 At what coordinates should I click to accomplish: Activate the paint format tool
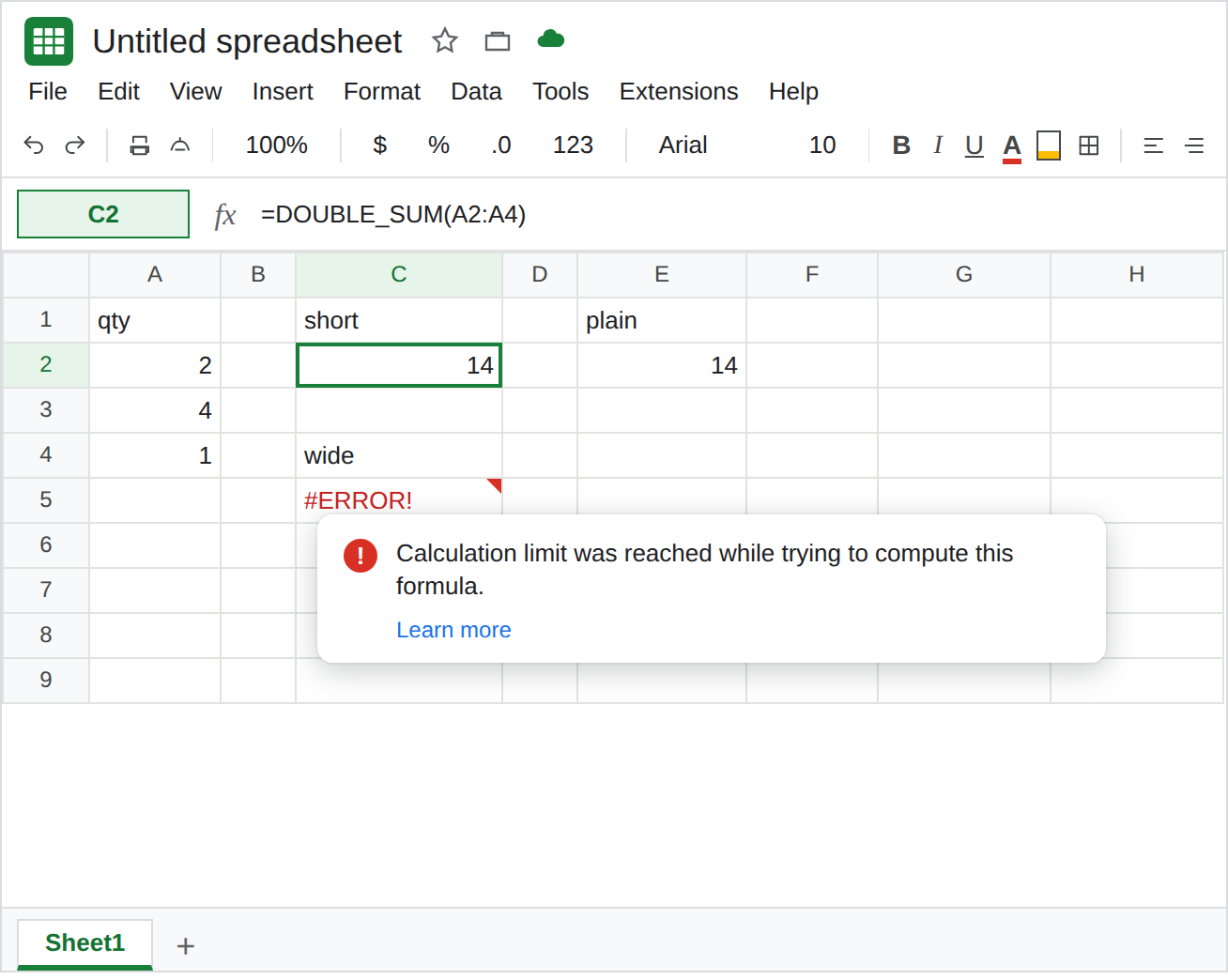pyautogui.click(x=180, y=145)
